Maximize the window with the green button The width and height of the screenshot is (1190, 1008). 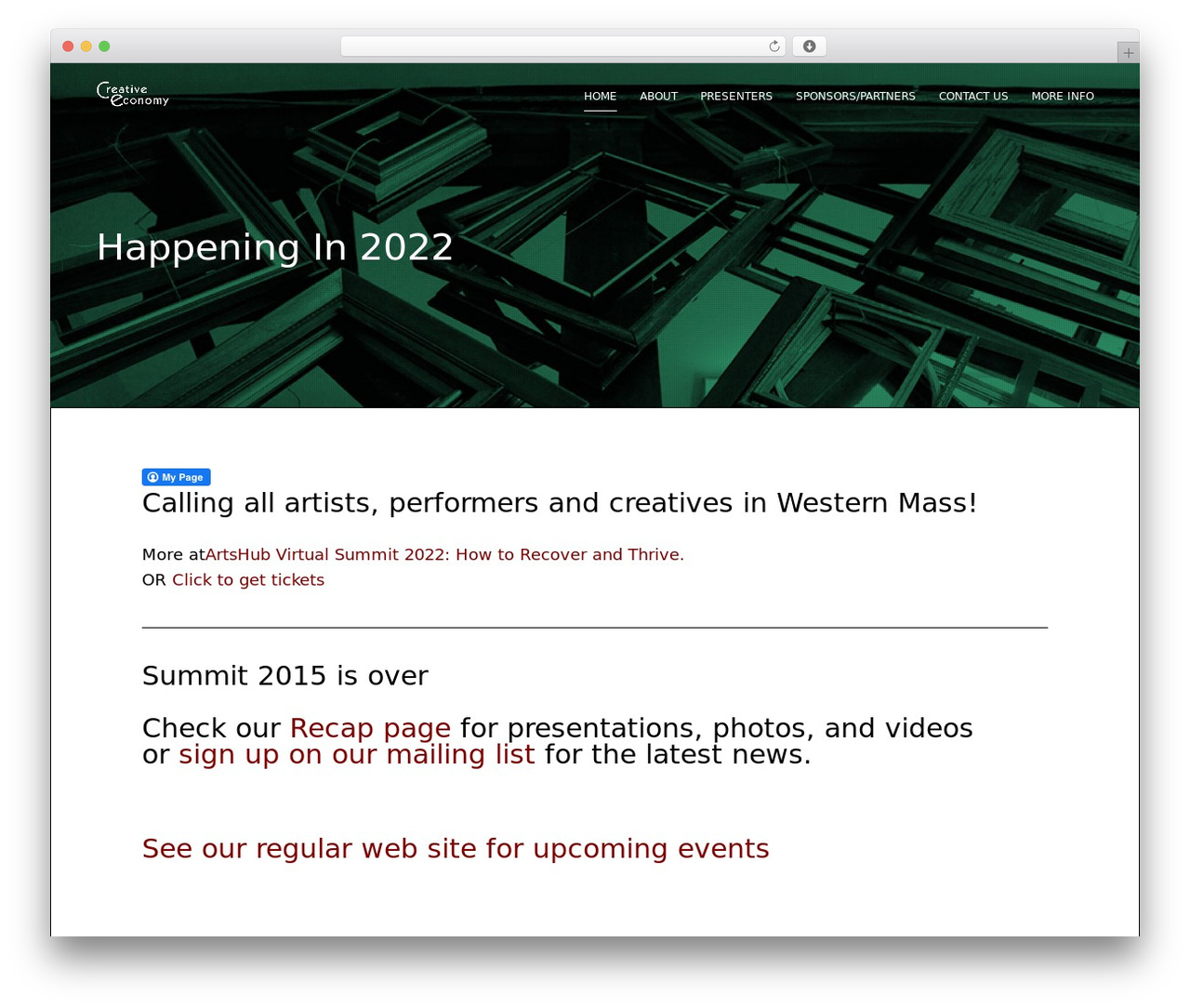[104, 46]
